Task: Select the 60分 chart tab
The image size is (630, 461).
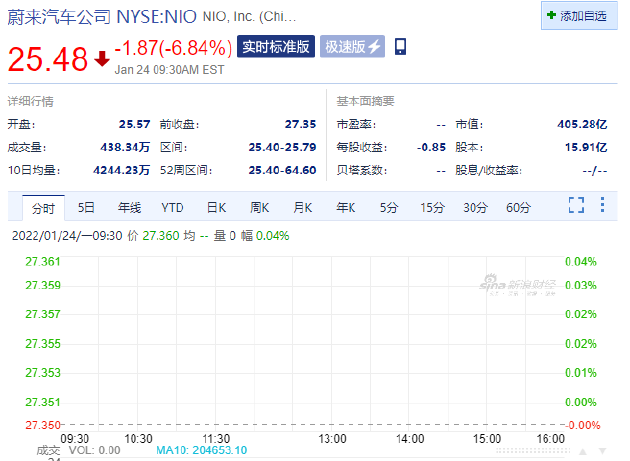Action: (x=518, y=208)
